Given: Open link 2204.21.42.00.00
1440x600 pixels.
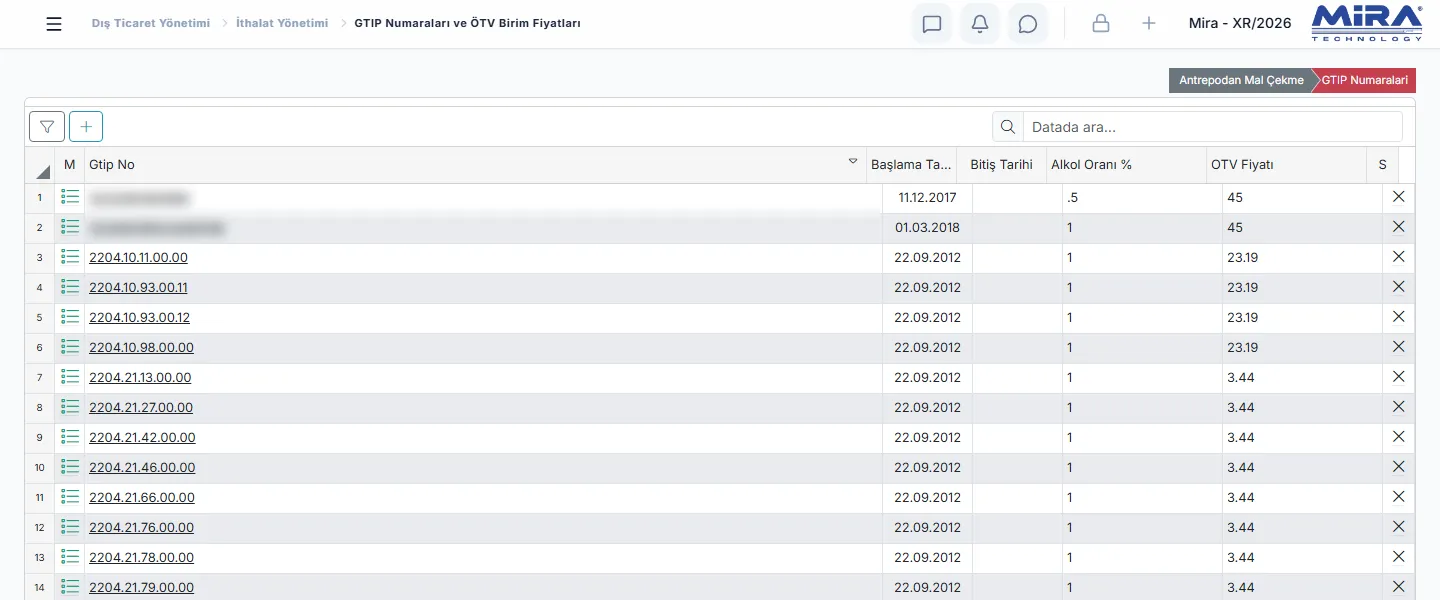Looking at the screenshot, I should point(142,437).
